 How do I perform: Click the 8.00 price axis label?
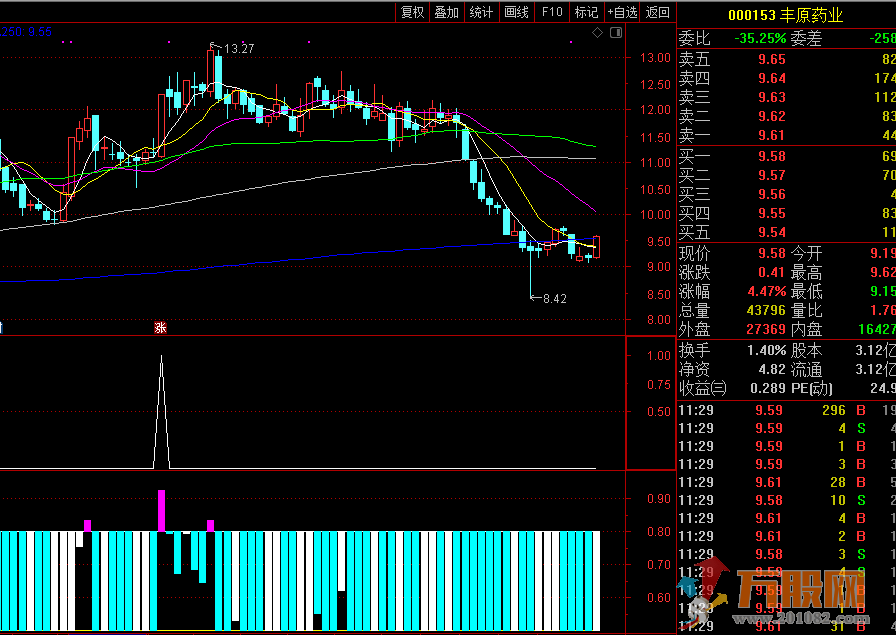tap(659, 320)
